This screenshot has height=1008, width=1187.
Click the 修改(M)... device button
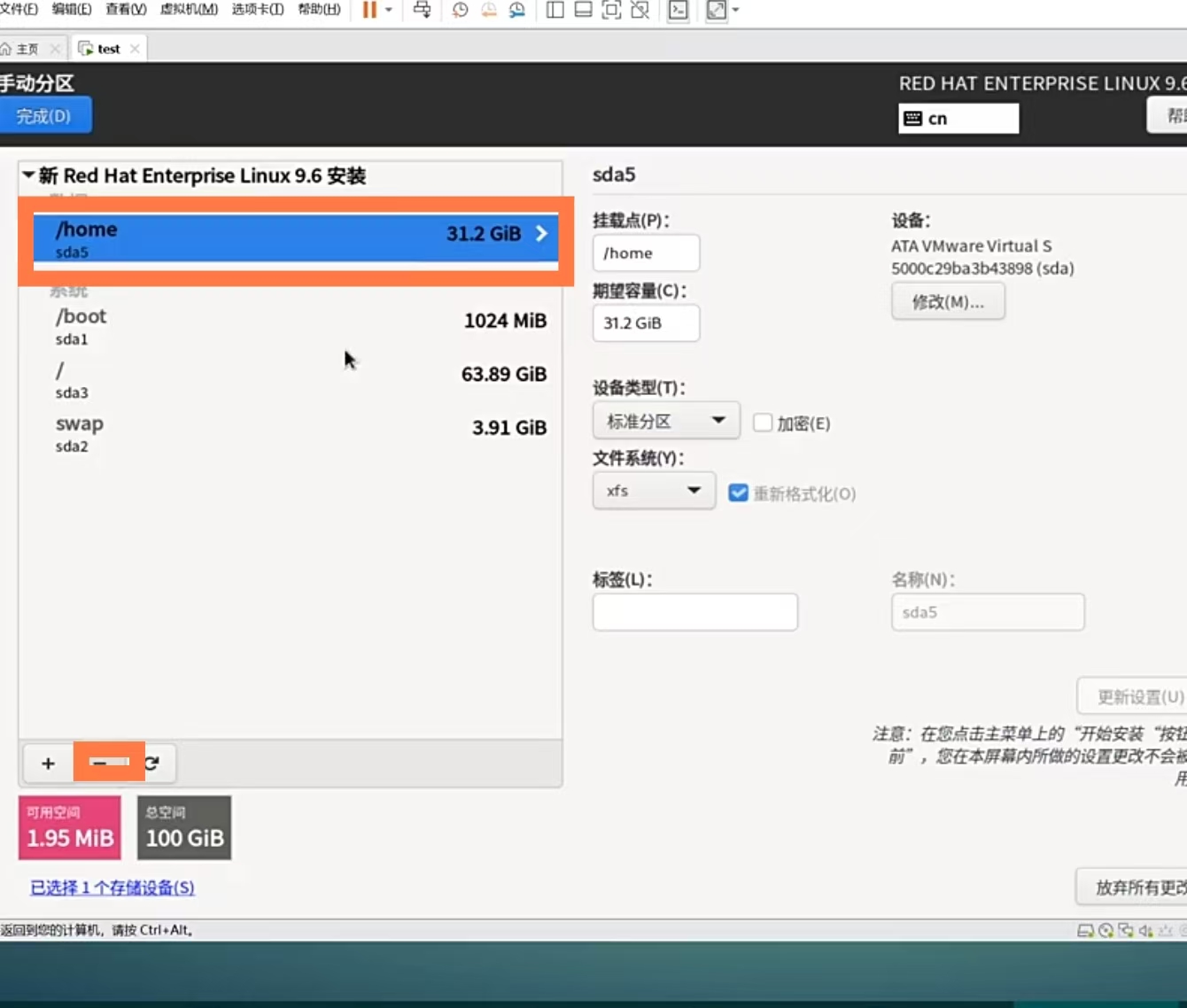948,302
